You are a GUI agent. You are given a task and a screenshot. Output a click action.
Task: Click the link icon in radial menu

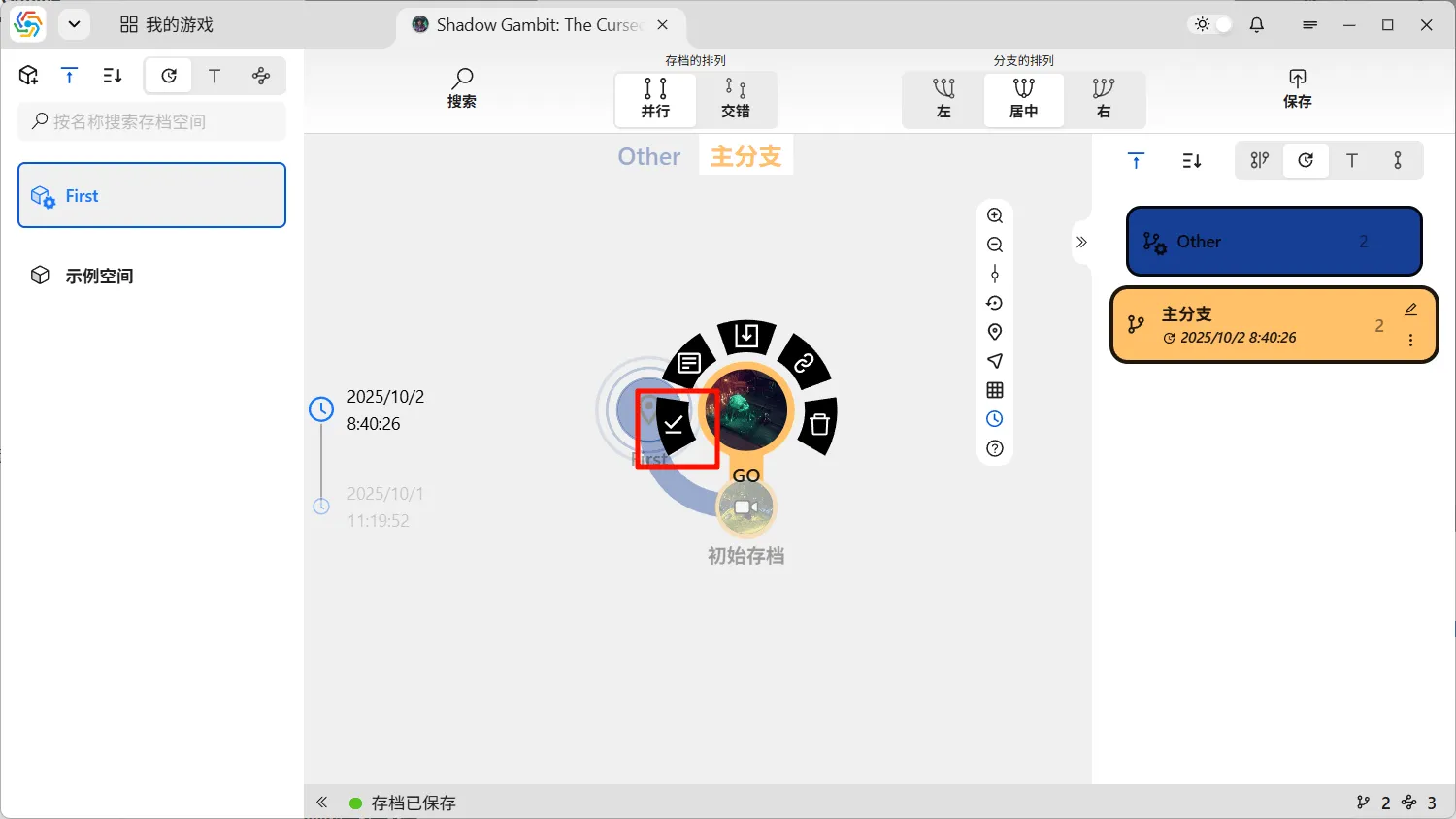click(x=804, y=364)
